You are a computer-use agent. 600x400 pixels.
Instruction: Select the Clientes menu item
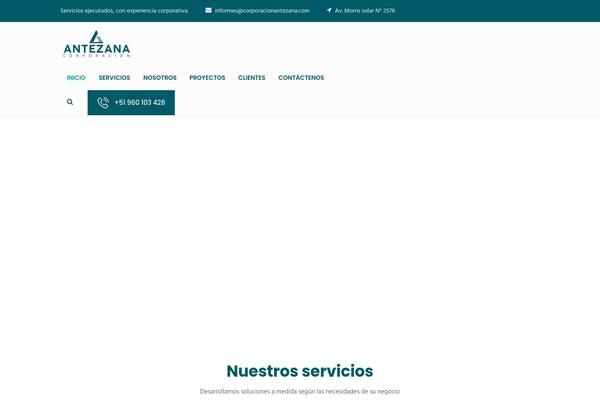pos(251,78)
